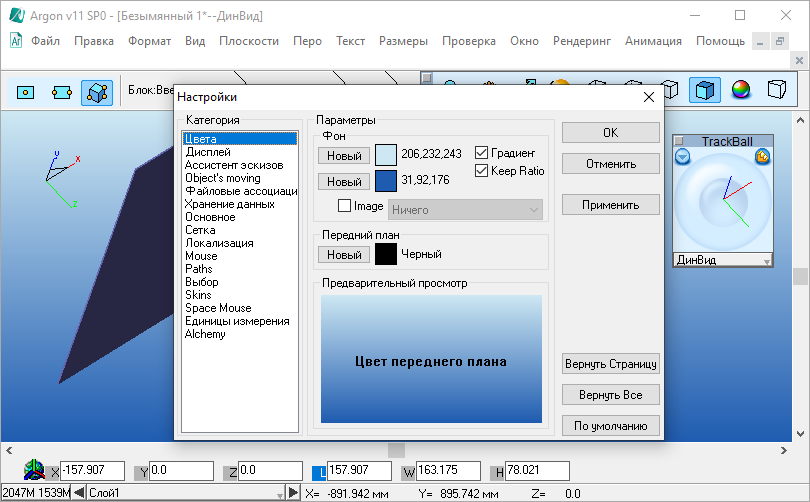Click the vertical scrollbar thumb in viewport

(800, 276)
